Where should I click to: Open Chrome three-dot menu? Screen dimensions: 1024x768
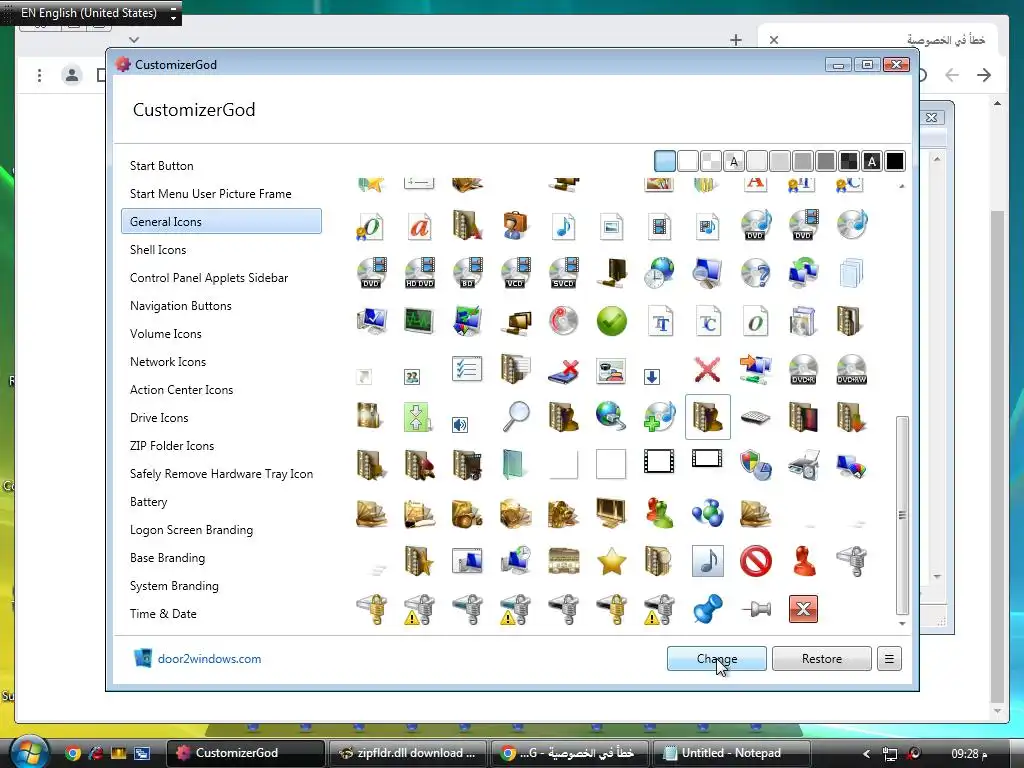coord(39,76)
